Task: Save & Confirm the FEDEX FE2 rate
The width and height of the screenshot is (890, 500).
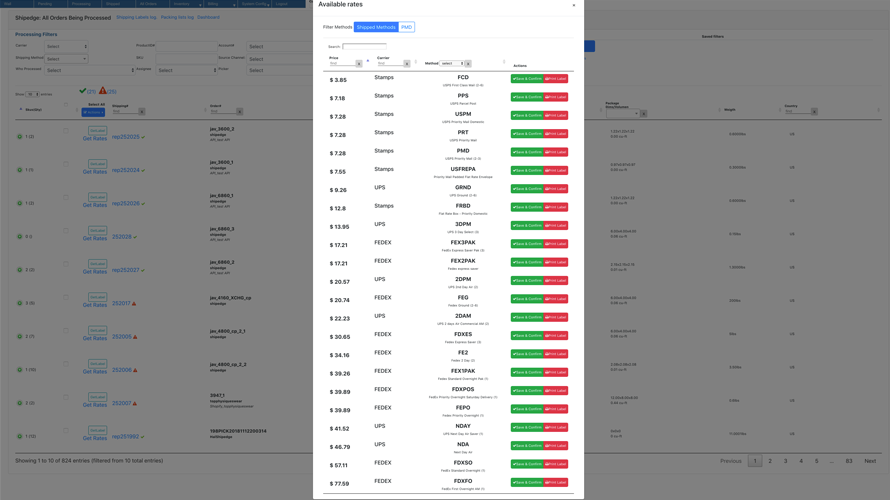Action: [x=527, y=354]
